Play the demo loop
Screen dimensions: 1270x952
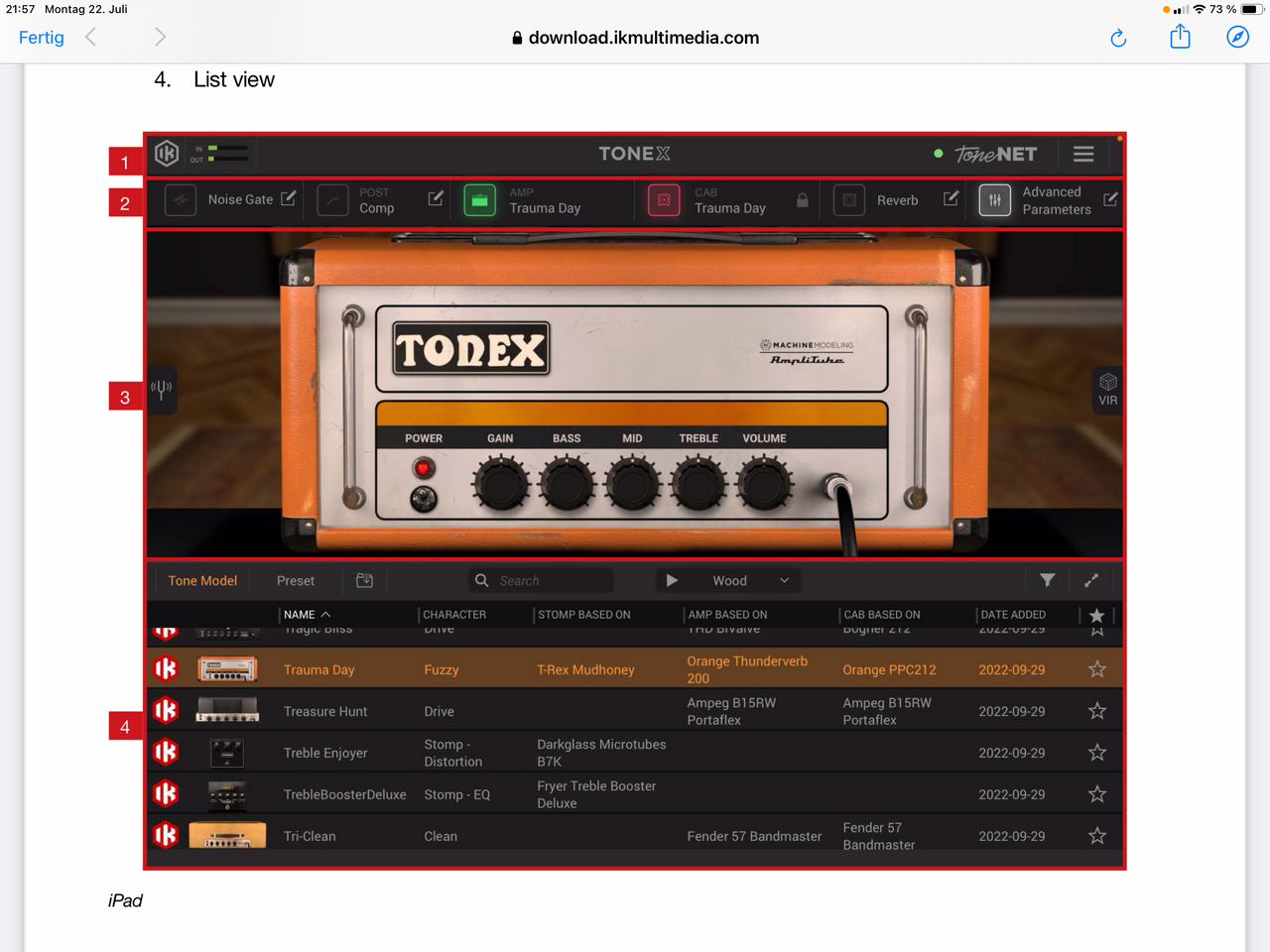pyautogui.click(x=672, y=580)
